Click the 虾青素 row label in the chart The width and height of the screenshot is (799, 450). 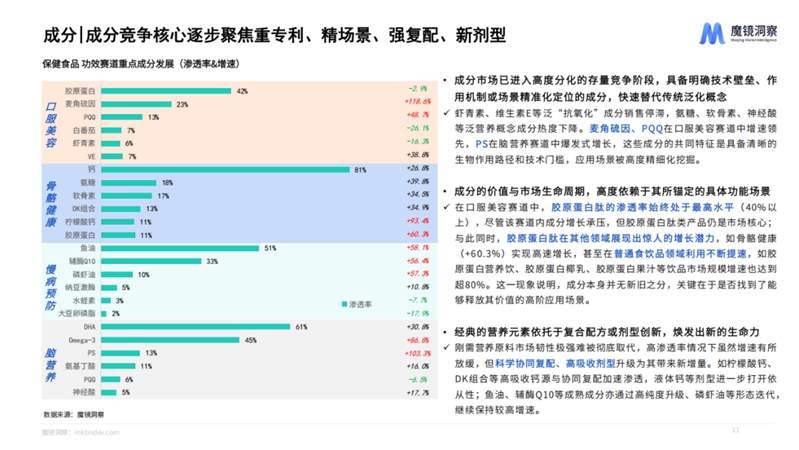(x=84, y=143)
